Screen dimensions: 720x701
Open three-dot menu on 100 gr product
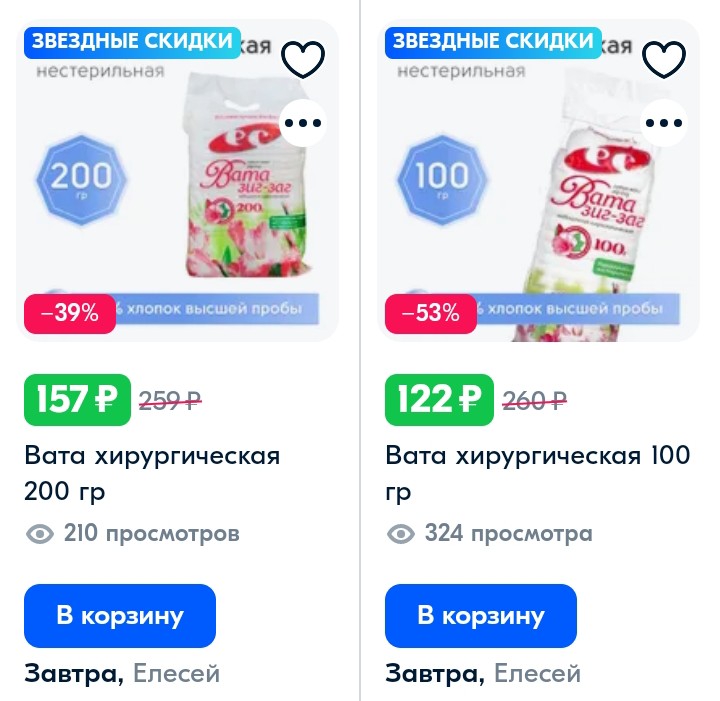click(664, 123)
